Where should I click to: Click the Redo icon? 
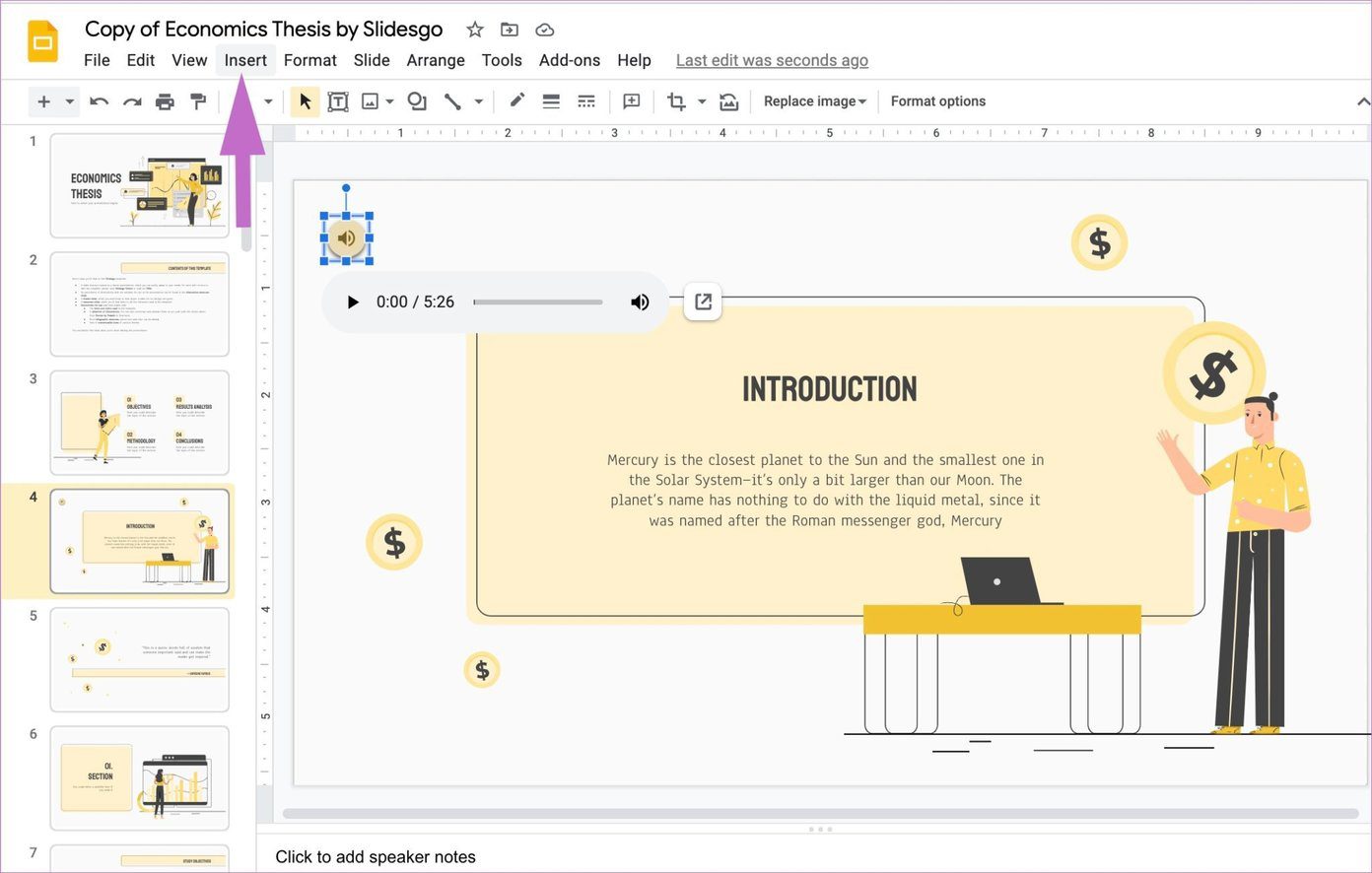coord(131,101)
